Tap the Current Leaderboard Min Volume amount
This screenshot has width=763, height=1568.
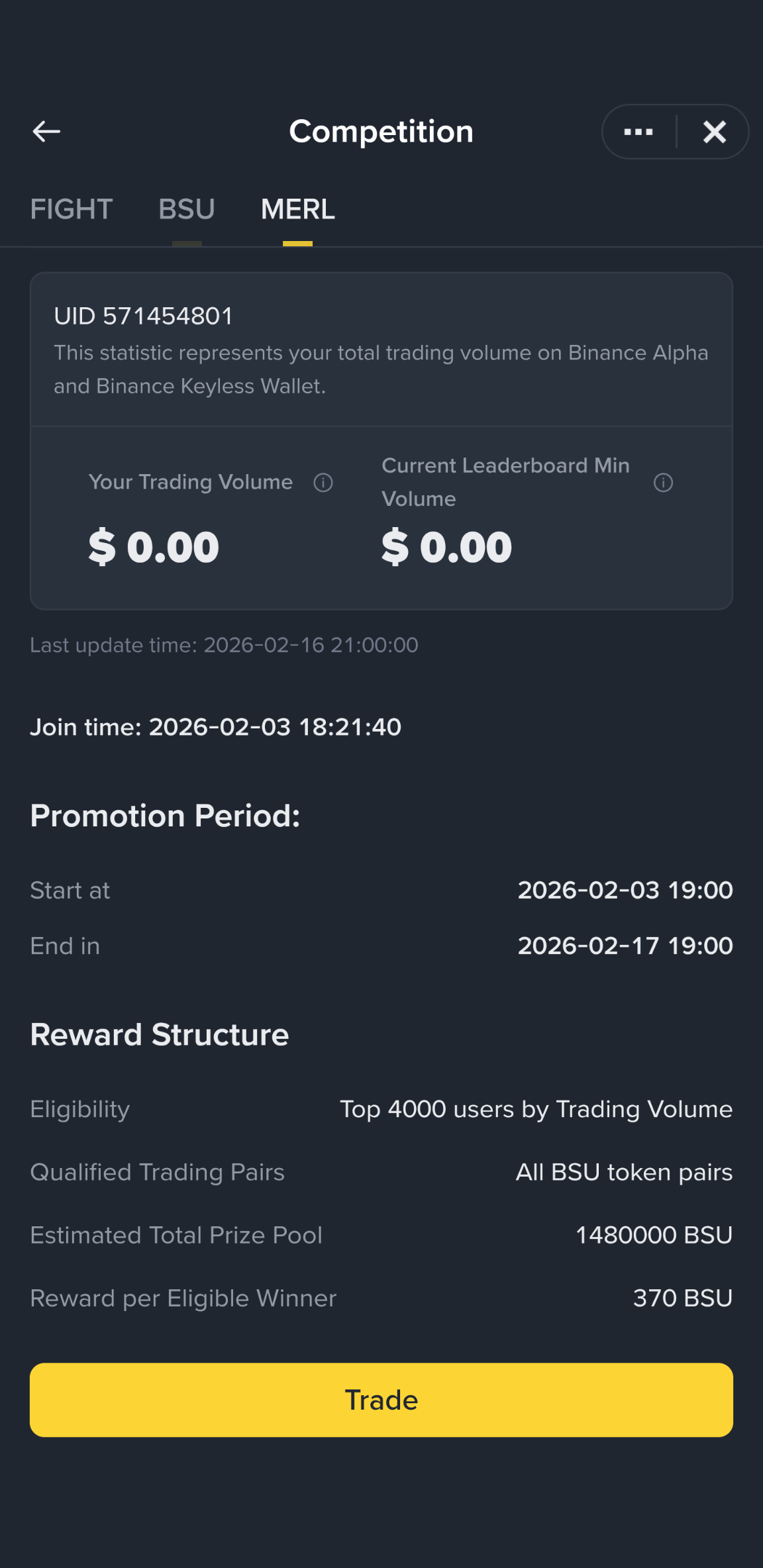coord(447,547)
